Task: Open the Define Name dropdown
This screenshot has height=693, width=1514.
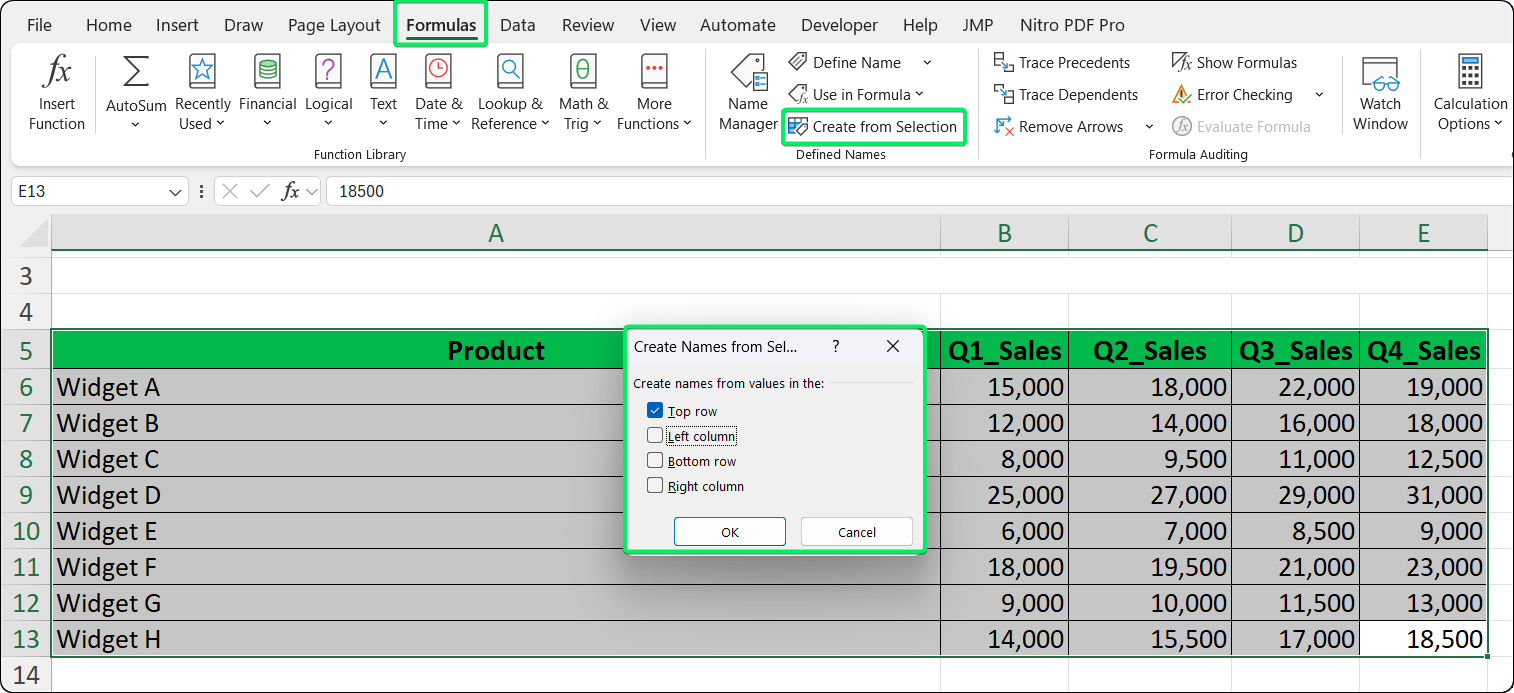Action: pyautogui.click(x=925, y=62)
